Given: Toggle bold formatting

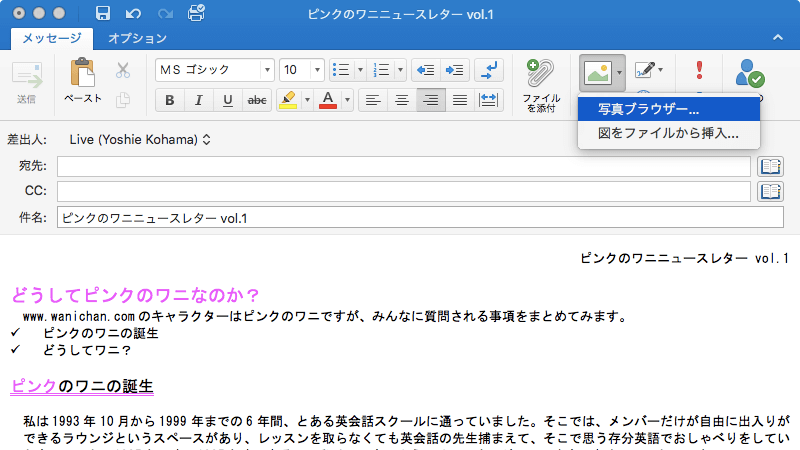Looking at the screenshot, I should pyautogui.click(x=170, y=100).
